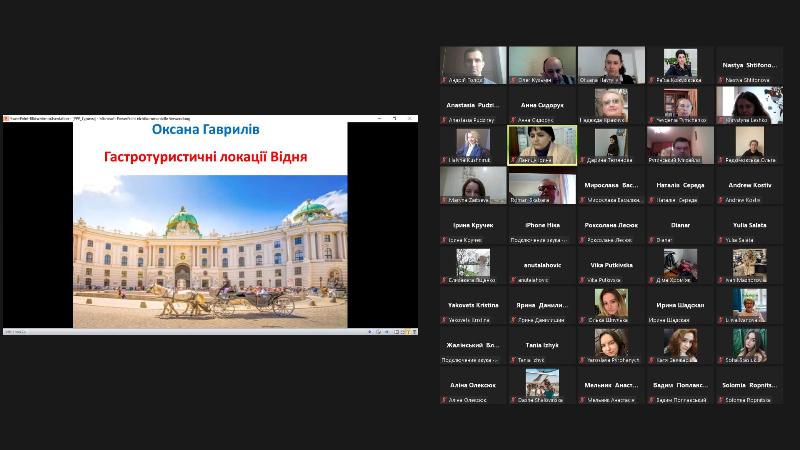Click muted mic icon beside Anastasia Pudriy name

click(444, 120)
